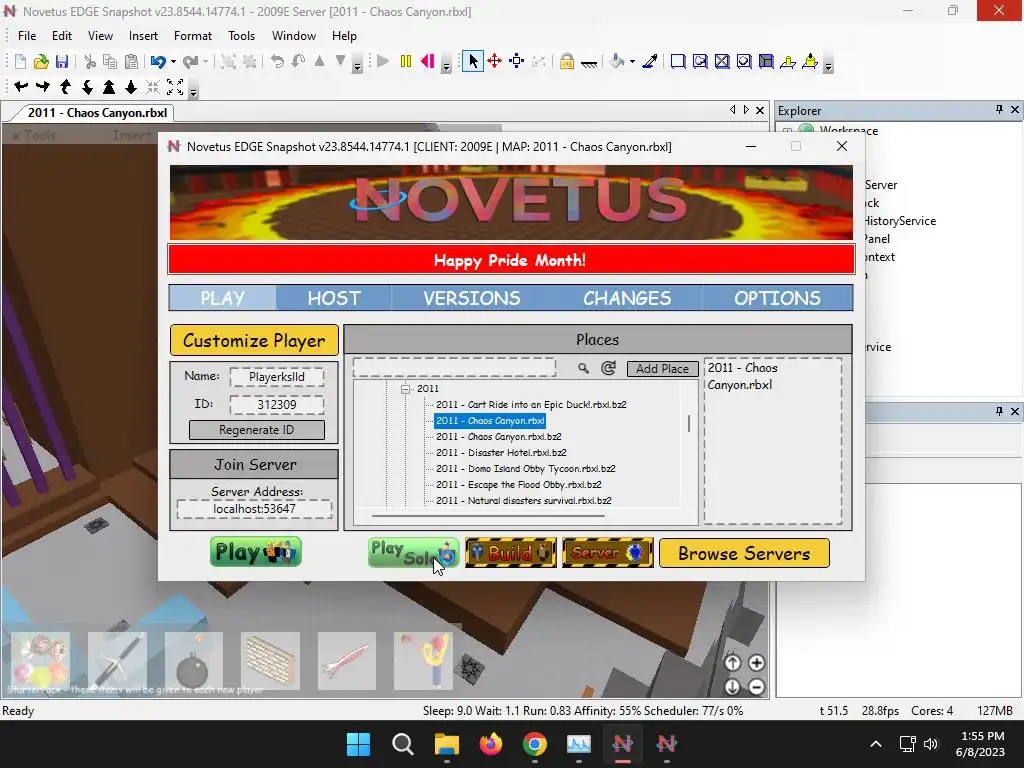1024x768 pixels.
Task: Click the eyedropper Dropper tool icon
Action: [650, 61]
